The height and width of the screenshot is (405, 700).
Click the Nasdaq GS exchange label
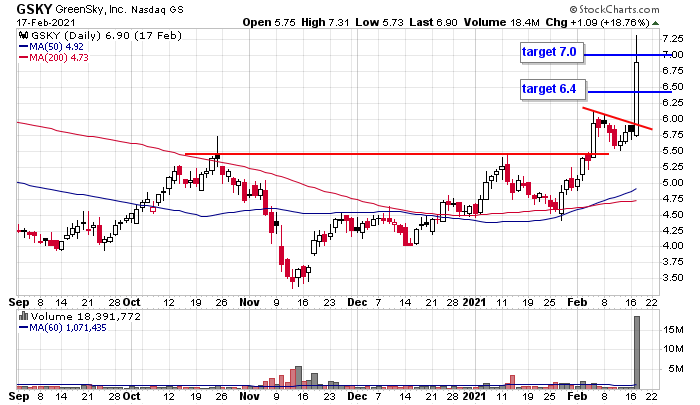[157, 9]
